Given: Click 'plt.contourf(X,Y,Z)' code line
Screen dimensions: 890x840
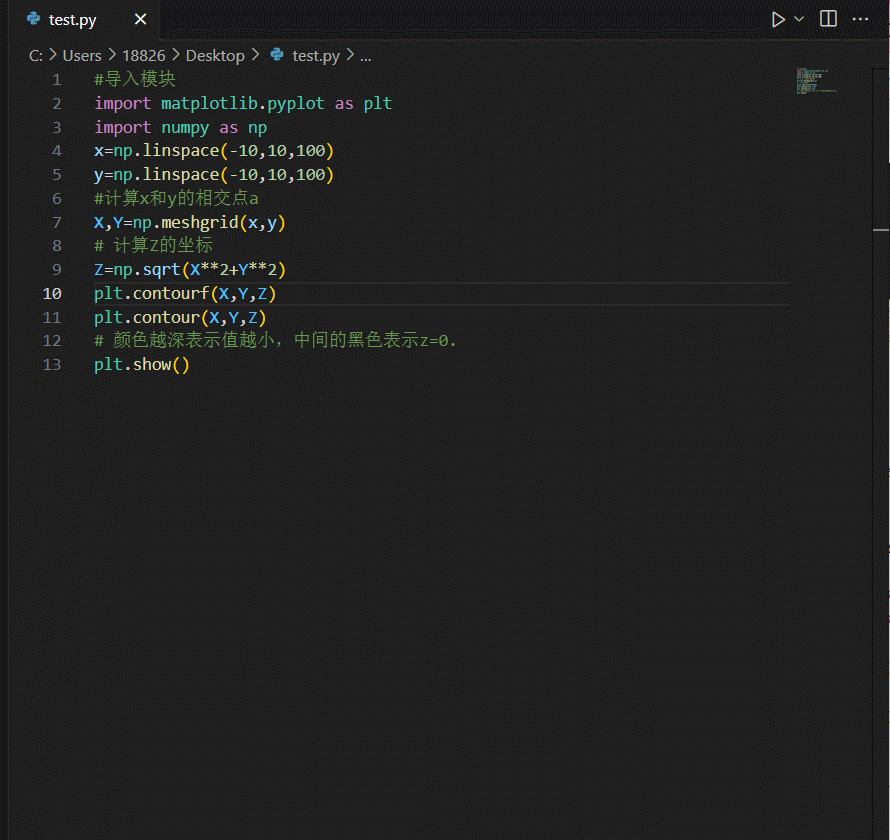Looking at the screenshot, I should pyautogui.click(x=185, y=293).
